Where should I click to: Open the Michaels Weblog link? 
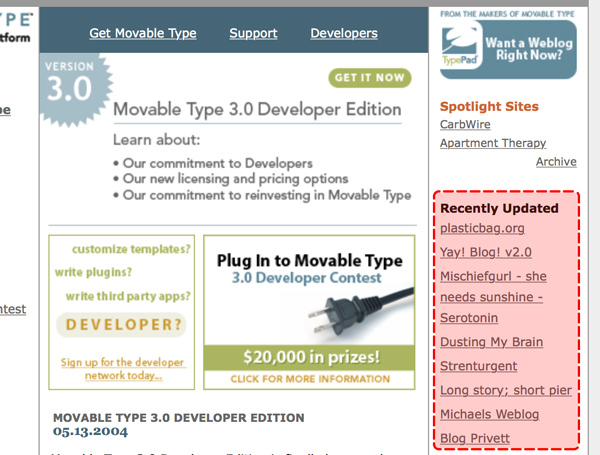pos(489,414)
